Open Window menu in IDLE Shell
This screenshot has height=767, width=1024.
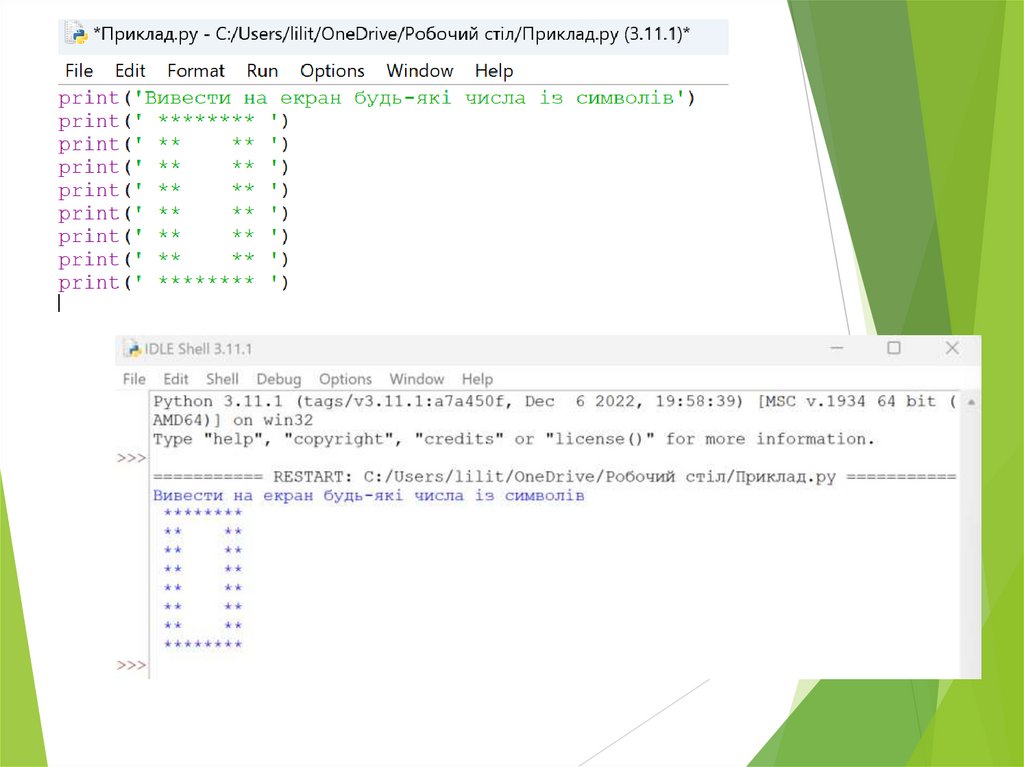click(x=417, y=379)
